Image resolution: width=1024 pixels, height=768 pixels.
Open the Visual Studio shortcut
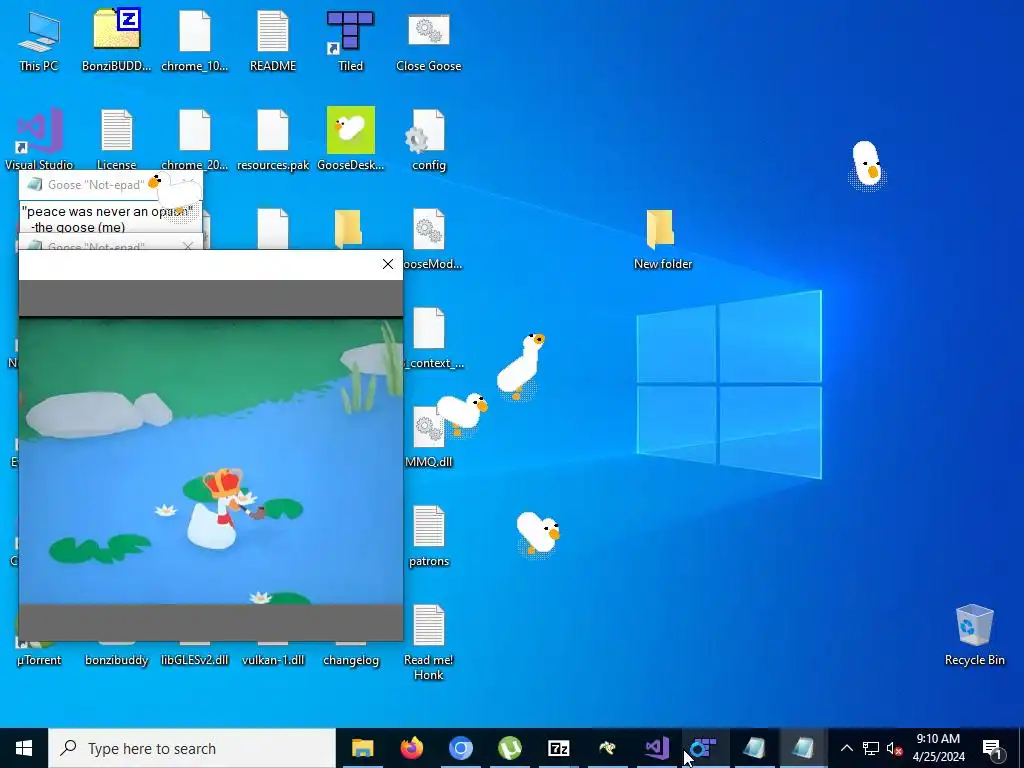(39, 139)
